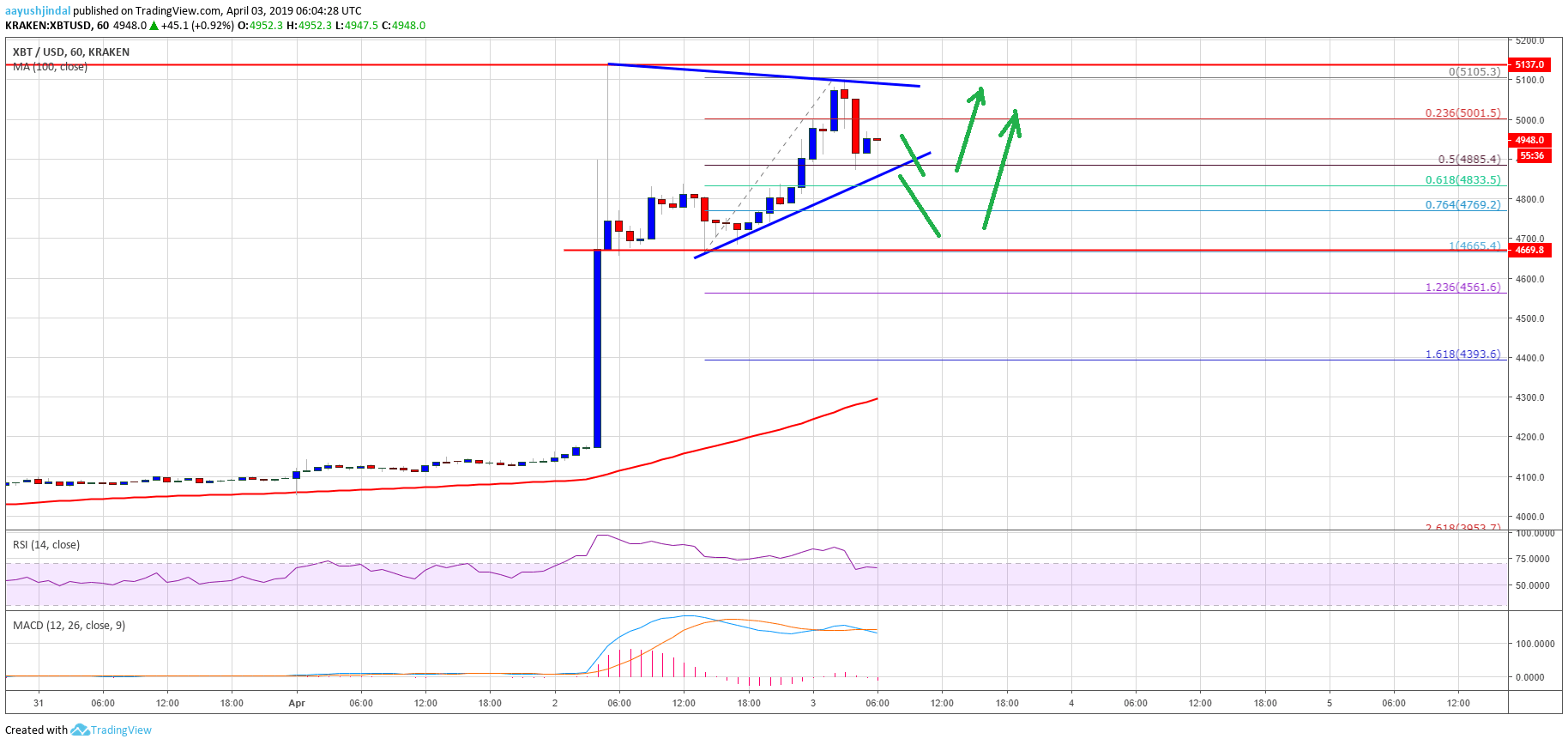This screenshot has width=1568, height=745.
Task: Click the 75.0000 RSI scale value
Action: (x=1532, y=559)
